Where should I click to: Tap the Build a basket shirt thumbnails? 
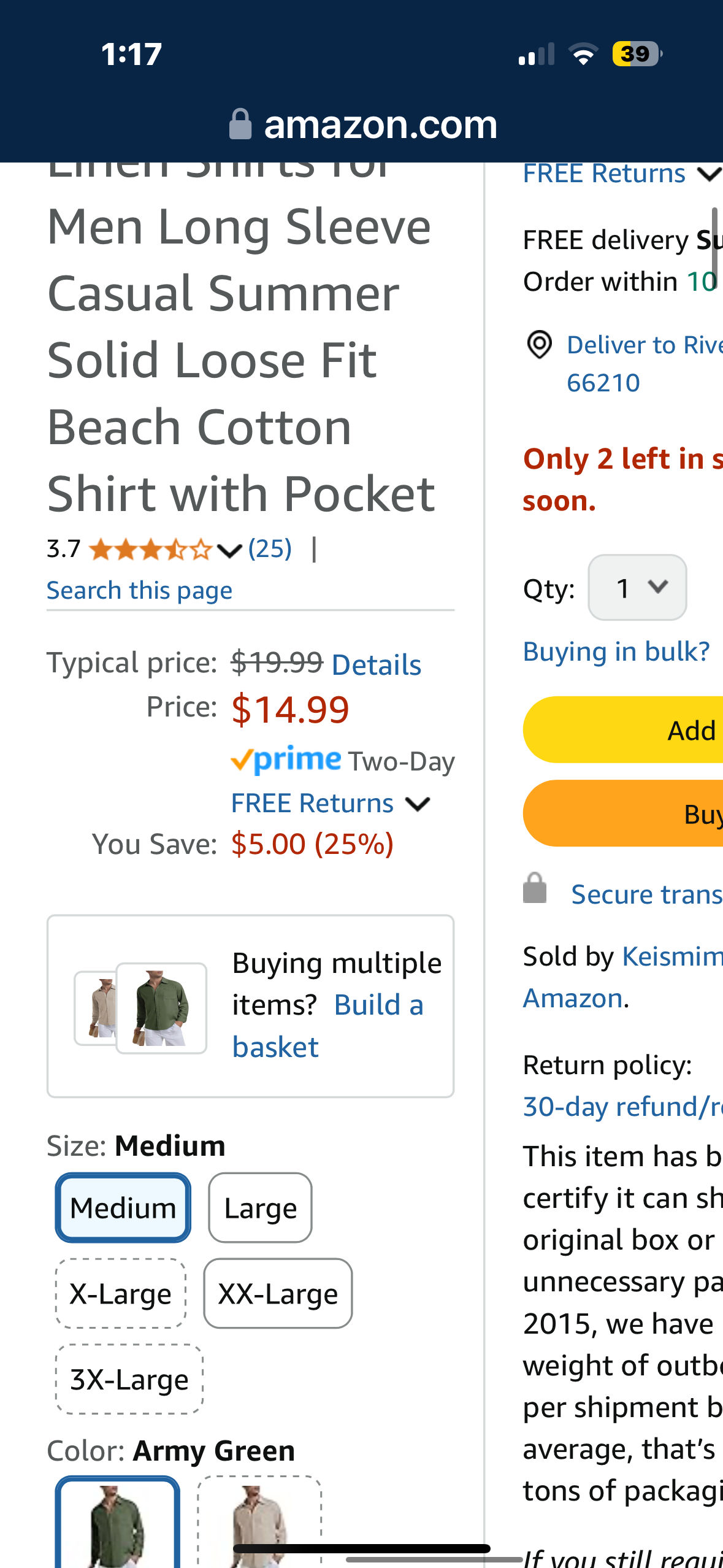point(141,1007)
